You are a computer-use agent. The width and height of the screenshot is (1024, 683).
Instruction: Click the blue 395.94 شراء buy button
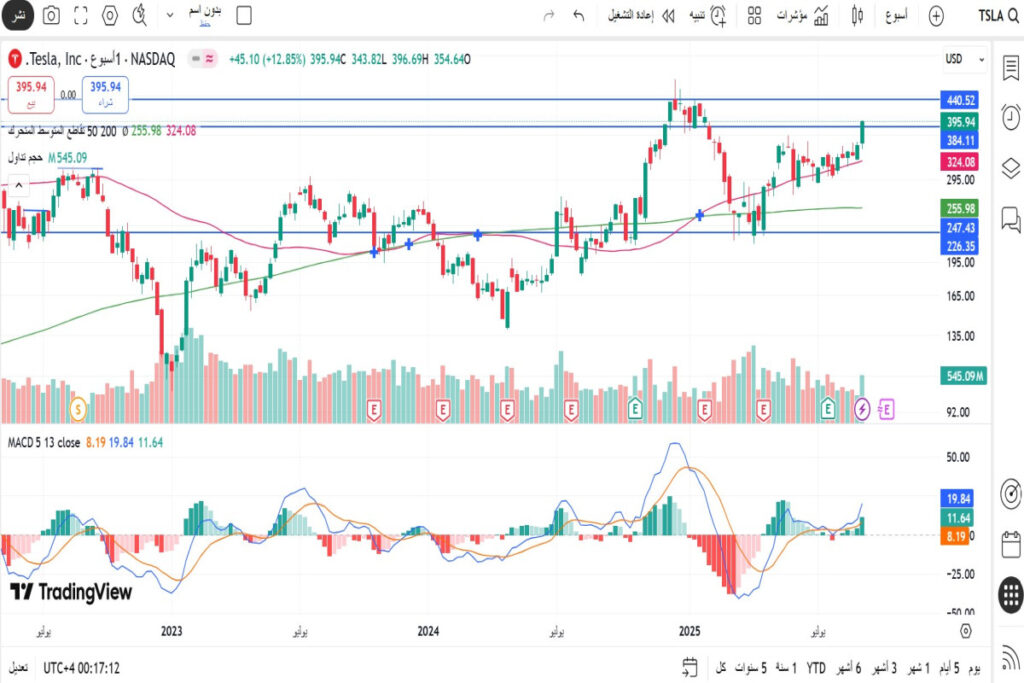[x=105, y=93]
